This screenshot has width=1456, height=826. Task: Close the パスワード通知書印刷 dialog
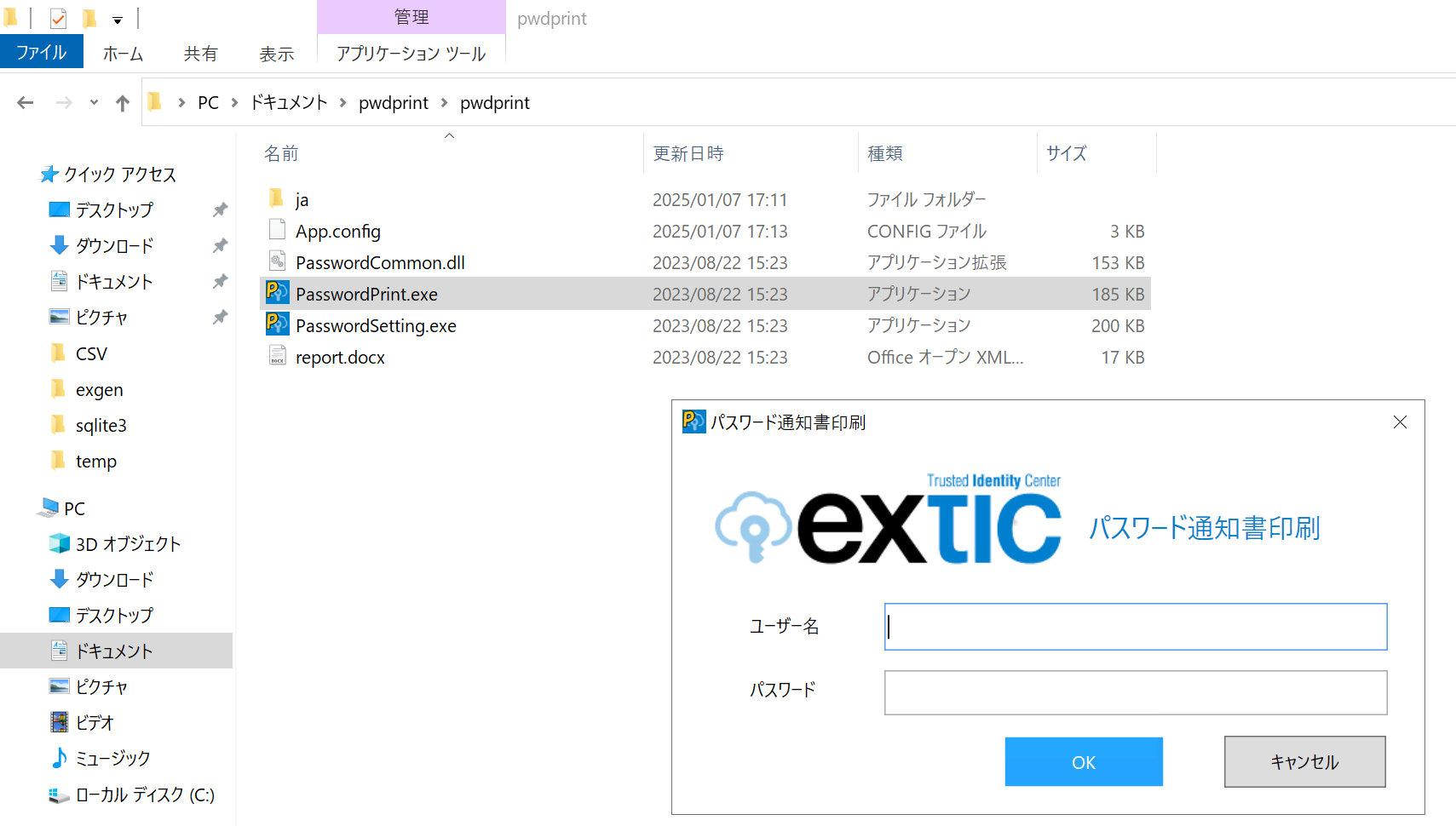1400,422
